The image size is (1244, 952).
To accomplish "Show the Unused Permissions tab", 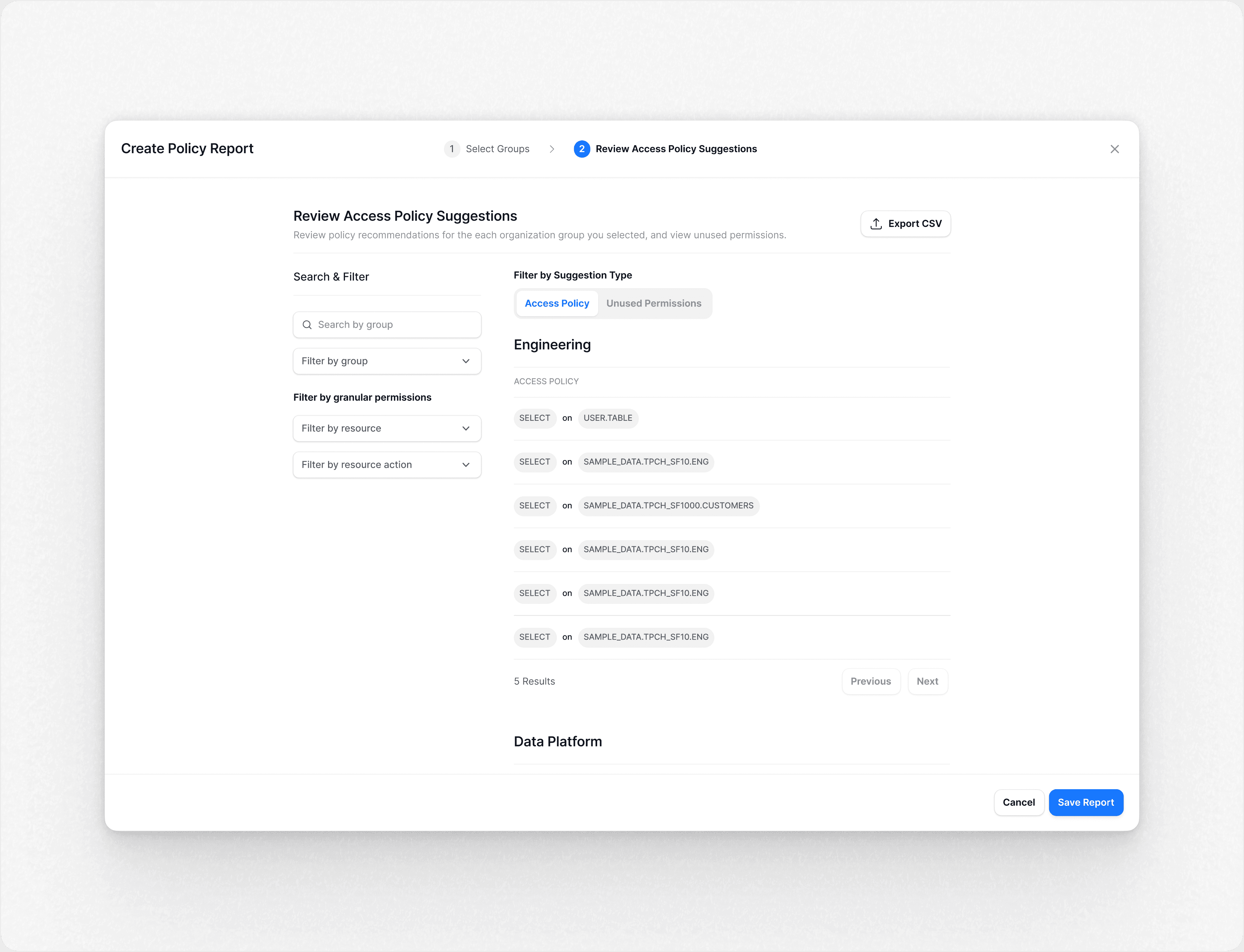I will pyautogui.click(x=653, y=304).
